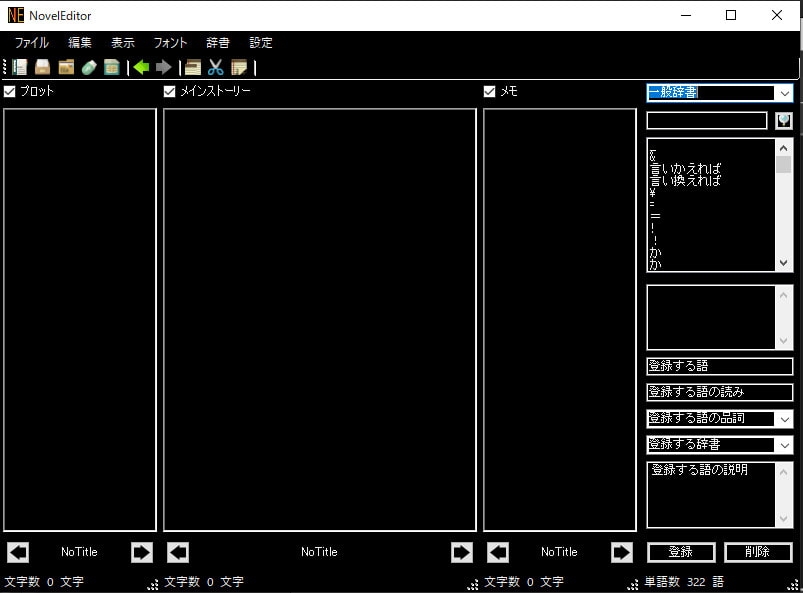Viewport: 803px width, 593px height.
Task: Toggle the メインストーリー checkbox
Action: click(x=170, y=91)
